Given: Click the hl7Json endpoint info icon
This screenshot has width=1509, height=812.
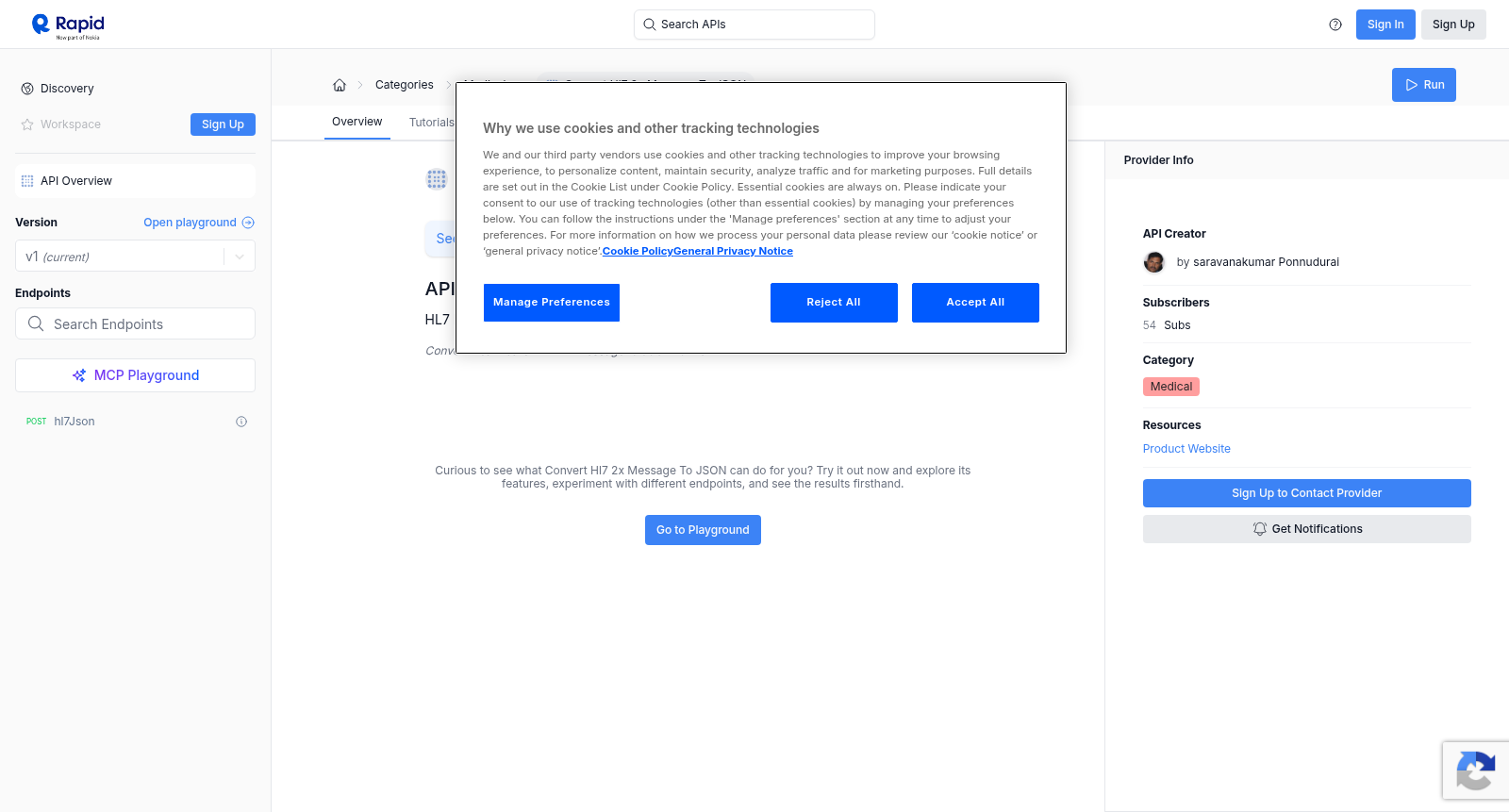Looking at the screenshot, I should click(241, 422).
